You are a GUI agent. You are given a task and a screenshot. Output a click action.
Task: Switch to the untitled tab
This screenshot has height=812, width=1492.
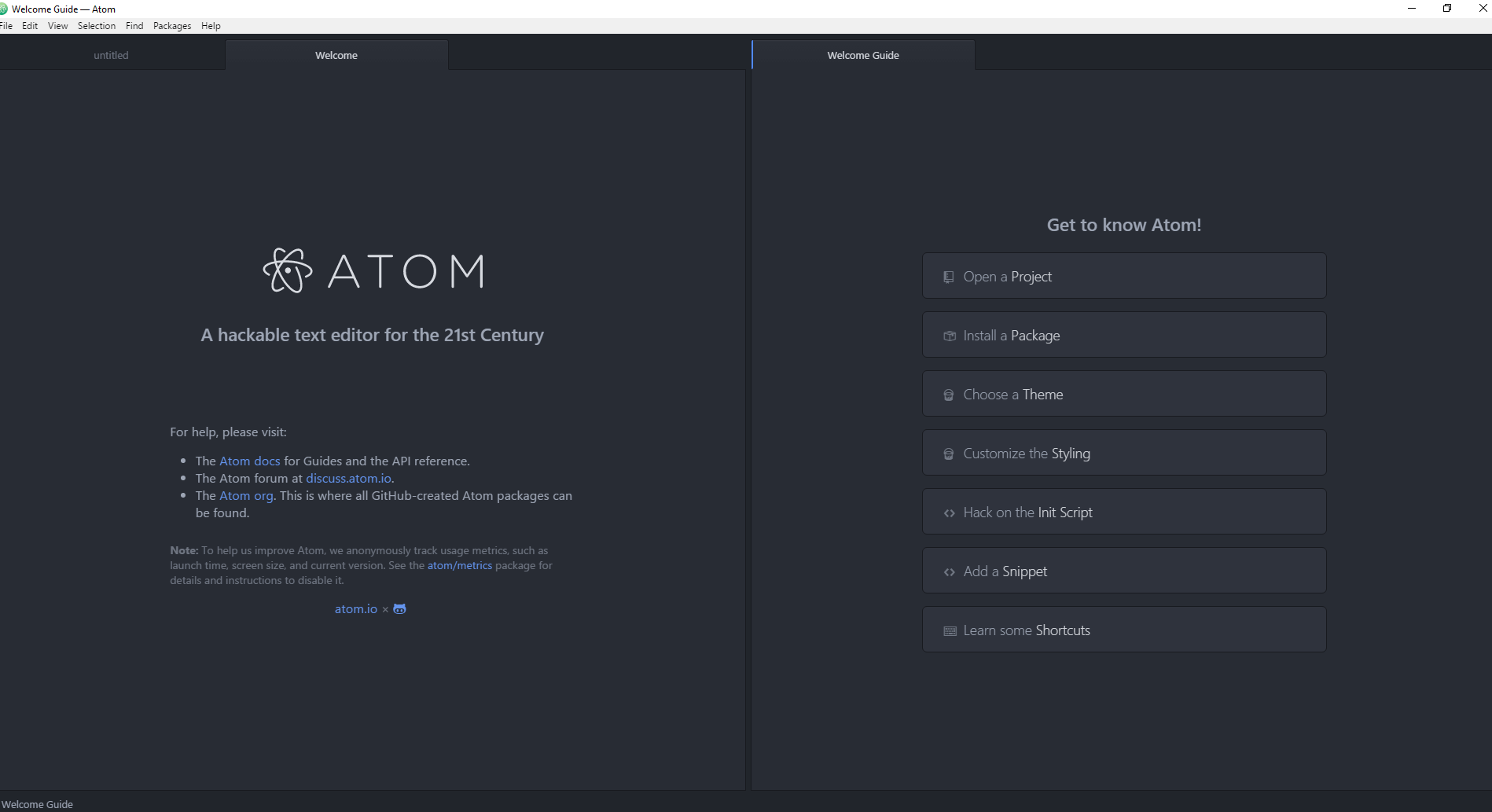(x=110, y=54)
